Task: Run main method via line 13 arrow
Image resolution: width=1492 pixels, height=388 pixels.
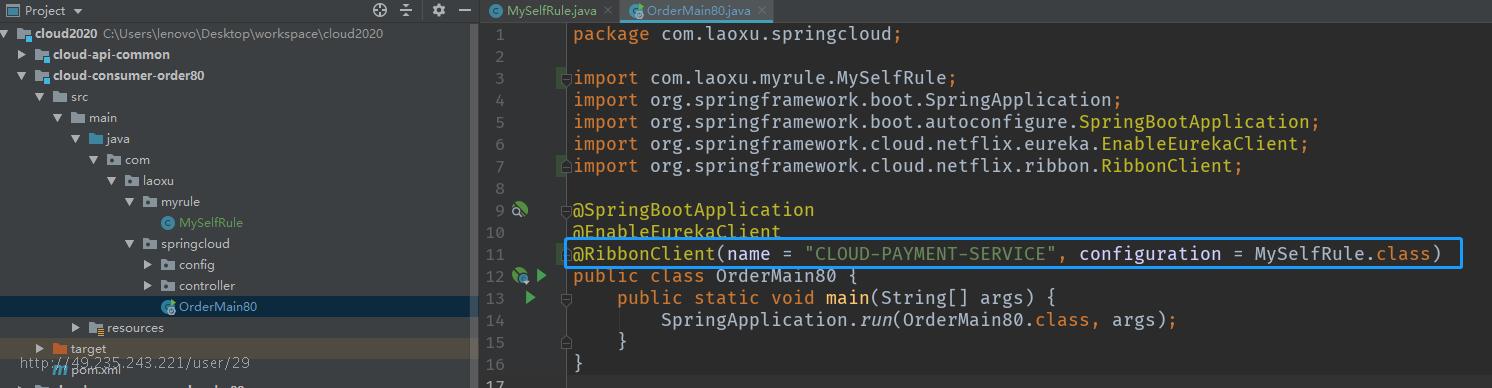Action: click(x=530, y=297)
